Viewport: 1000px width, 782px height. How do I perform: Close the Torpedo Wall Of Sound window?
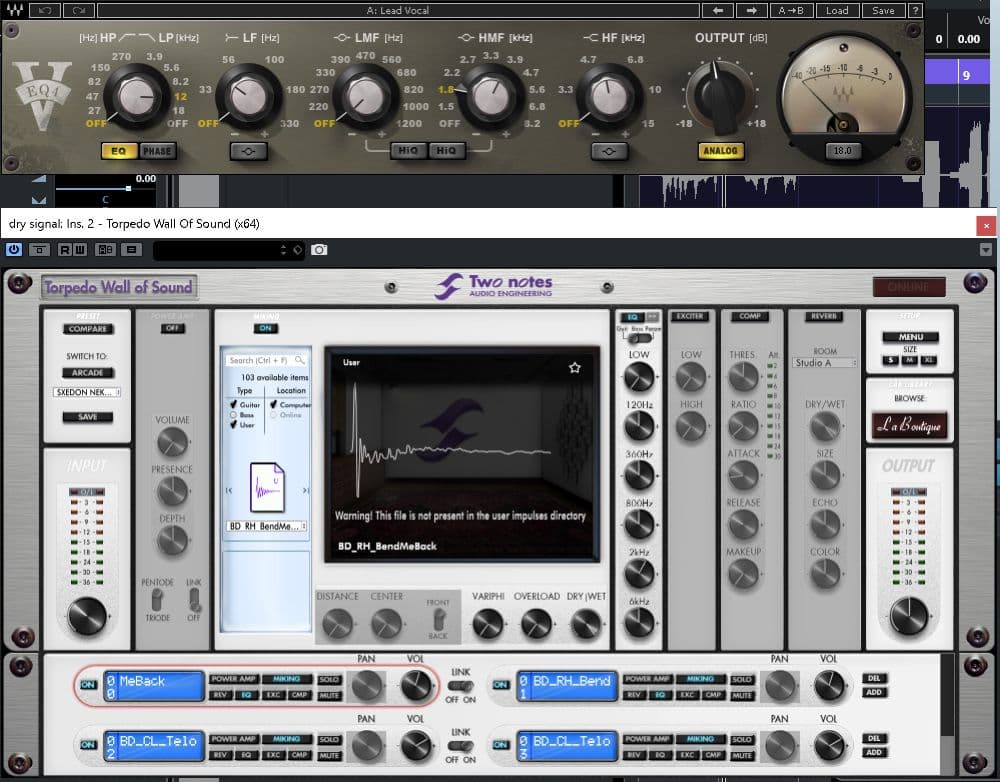pyautogui.click(x=986, y=225)
